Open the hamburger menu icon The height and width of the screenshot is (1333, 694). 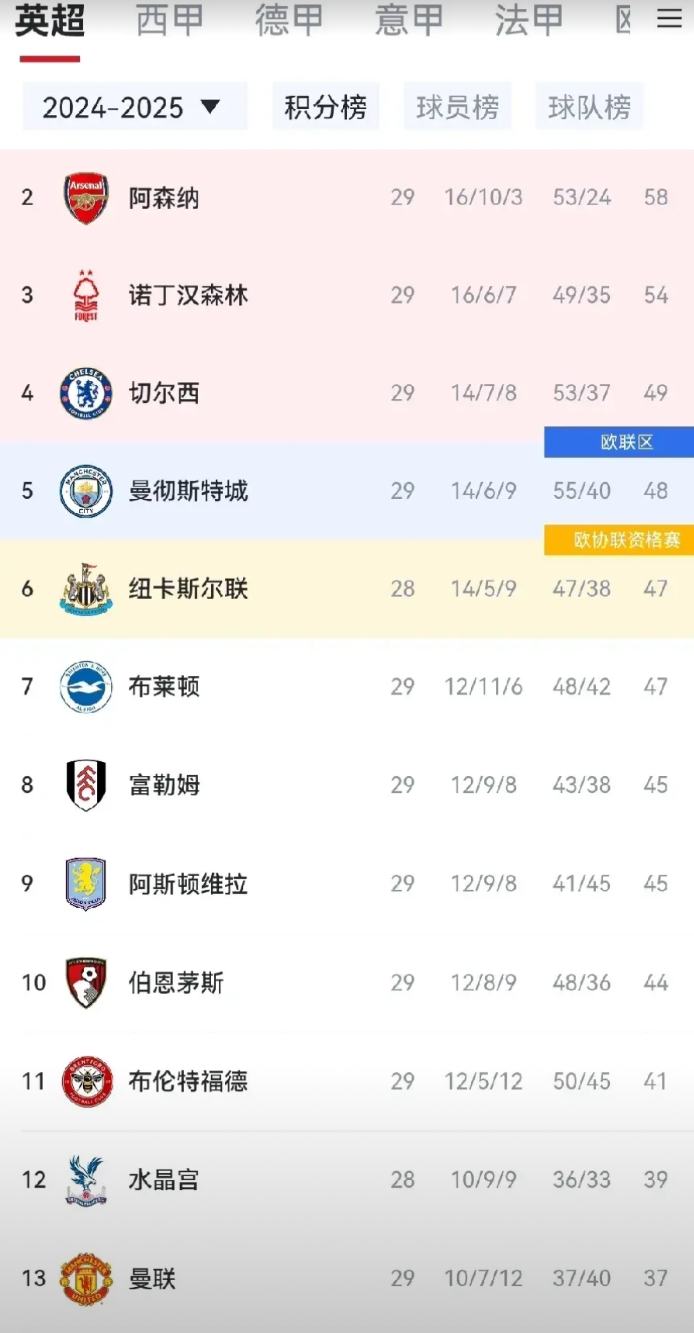(x=669, y=19)
